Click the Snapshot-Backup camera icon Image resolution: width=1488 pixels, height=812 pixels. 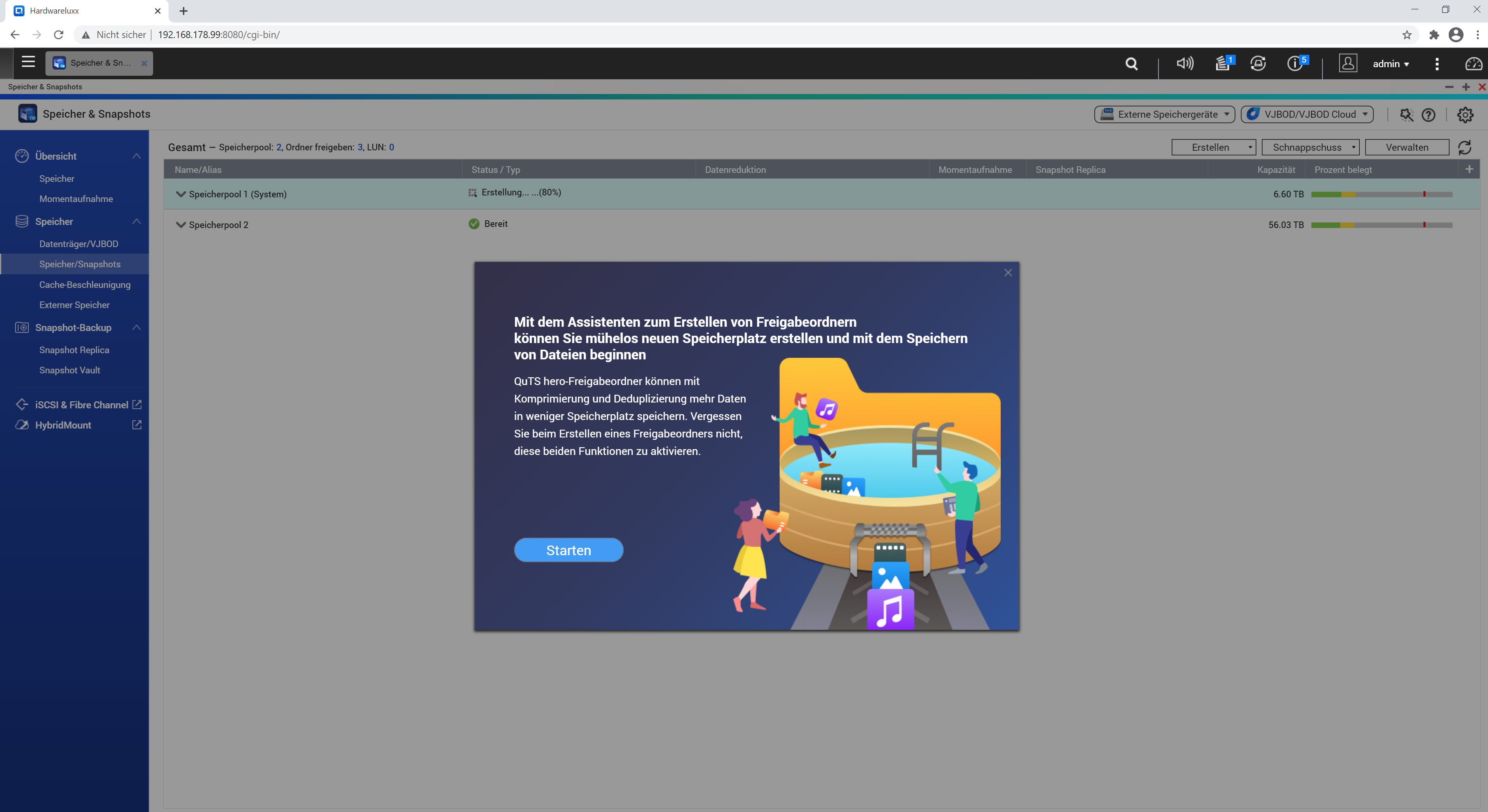click(22, 328)
